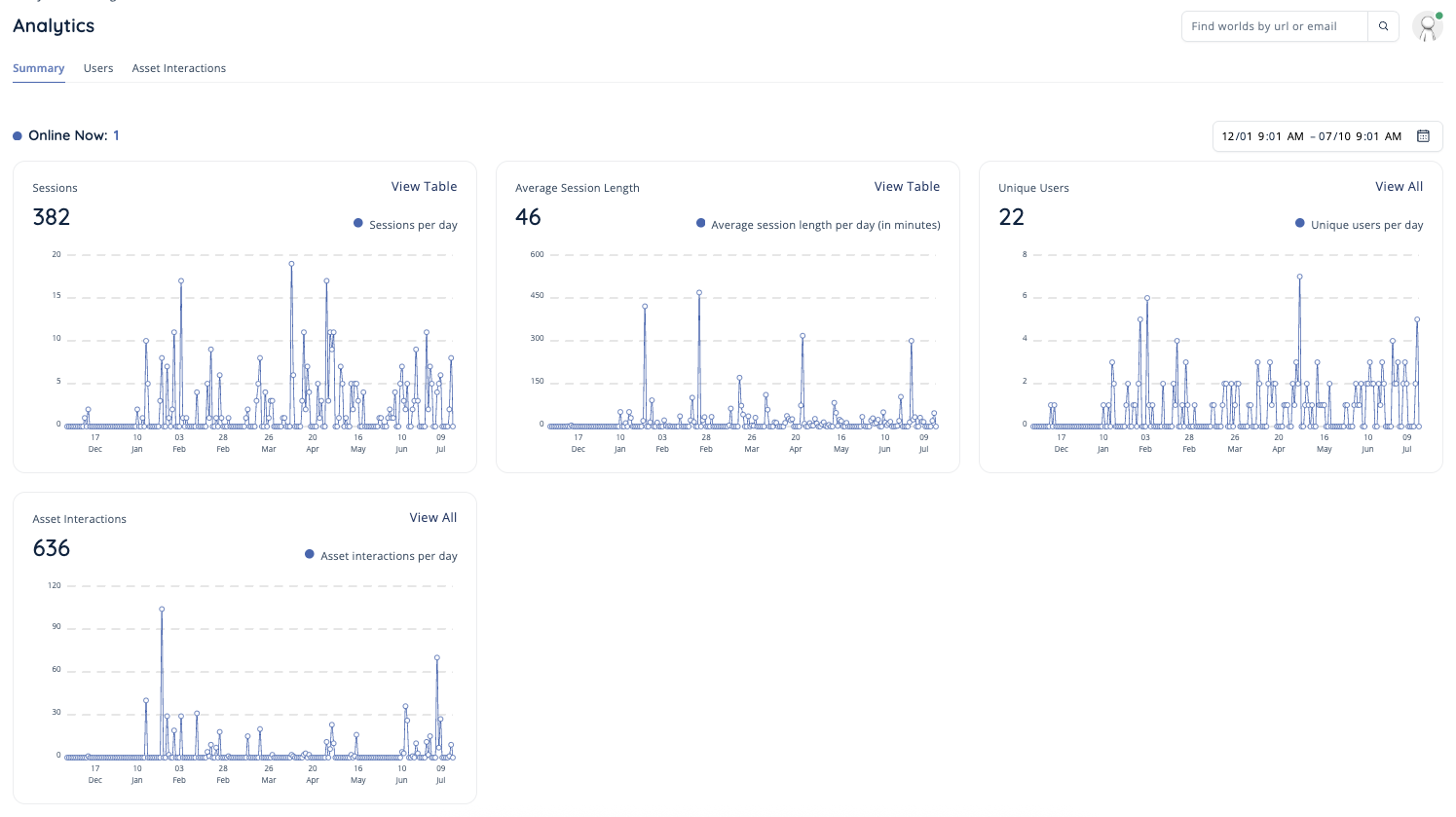Screen dimensions: 1456x817
Task: Click the Online Now status dot
Action: [x=18, y=136]
